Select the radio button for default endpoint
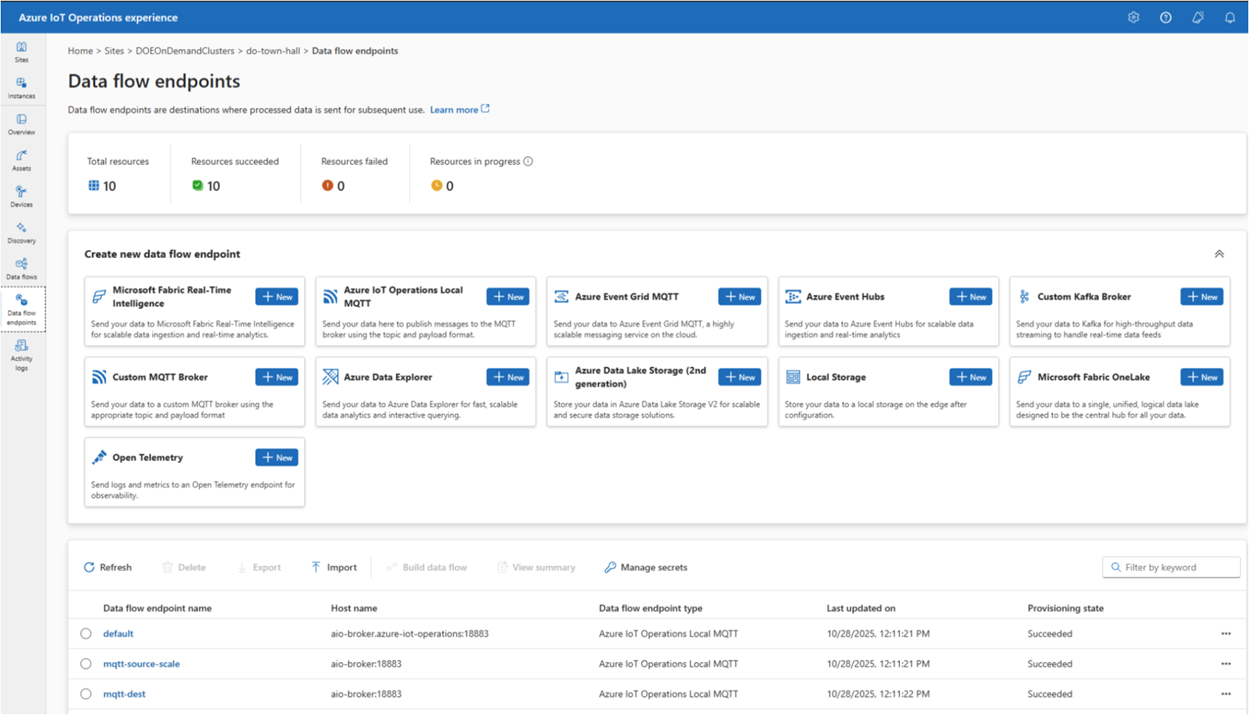The image size is (1249, 715). 86,634
